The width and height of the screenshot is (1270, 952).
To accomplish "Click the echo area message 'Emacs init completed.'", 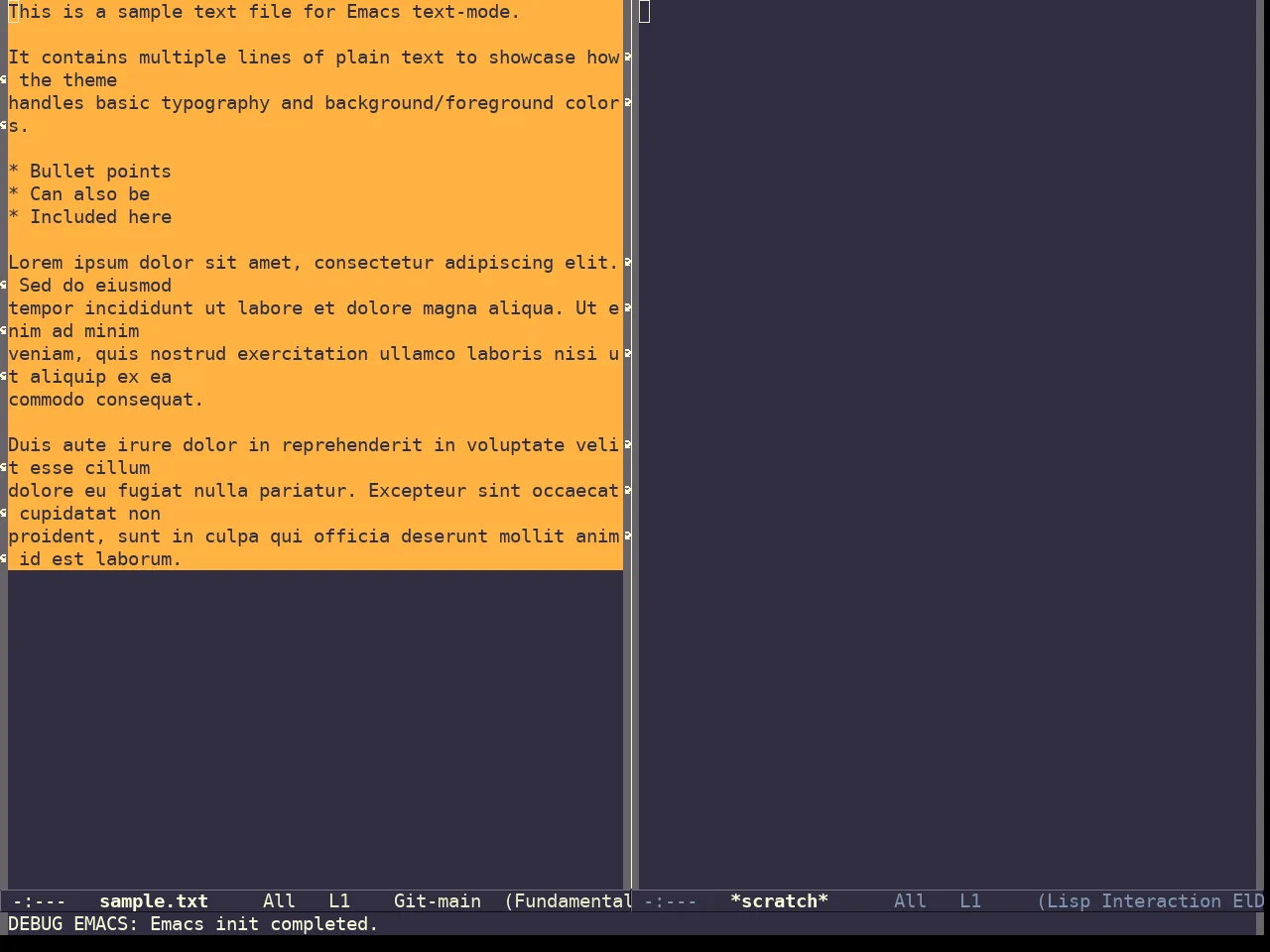I will click(x=264, y=924).
